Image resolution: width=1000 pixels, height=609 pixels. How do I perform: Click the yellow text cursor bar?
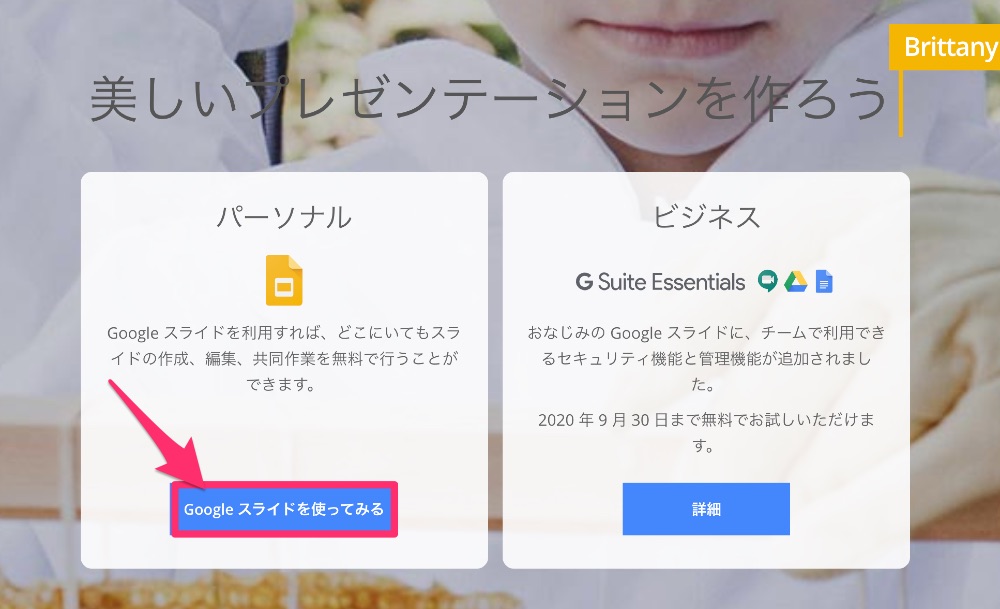tap(901, 103)
